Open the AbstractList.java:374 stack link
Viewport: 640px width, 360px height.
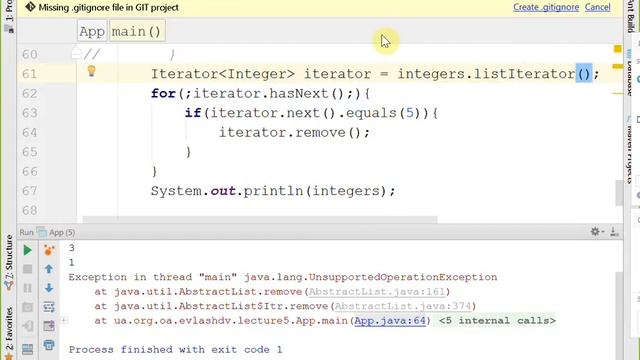coord(403,306)
